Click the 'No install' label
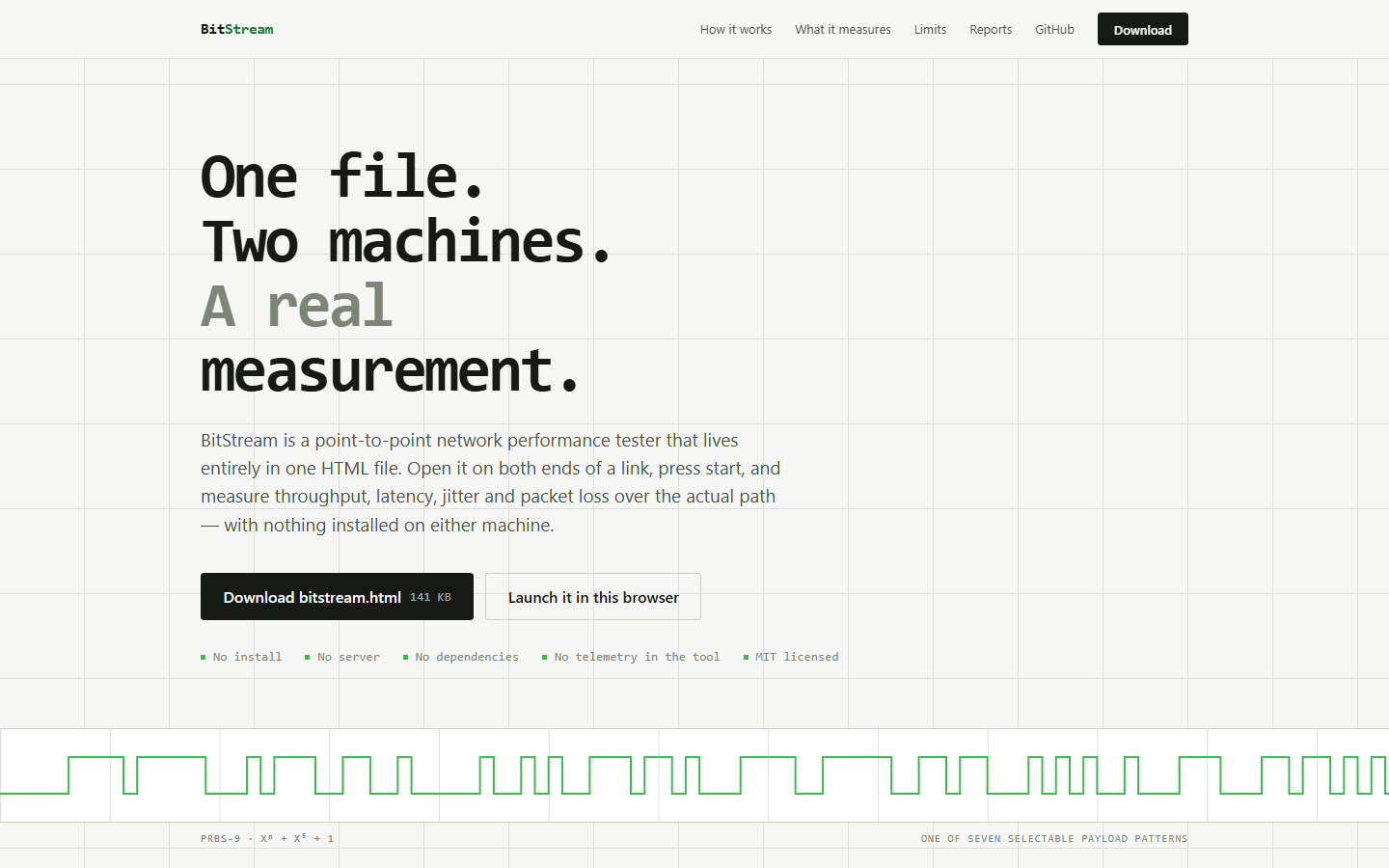The height and width of the screenshot is (868, 1389). point(241,657)
